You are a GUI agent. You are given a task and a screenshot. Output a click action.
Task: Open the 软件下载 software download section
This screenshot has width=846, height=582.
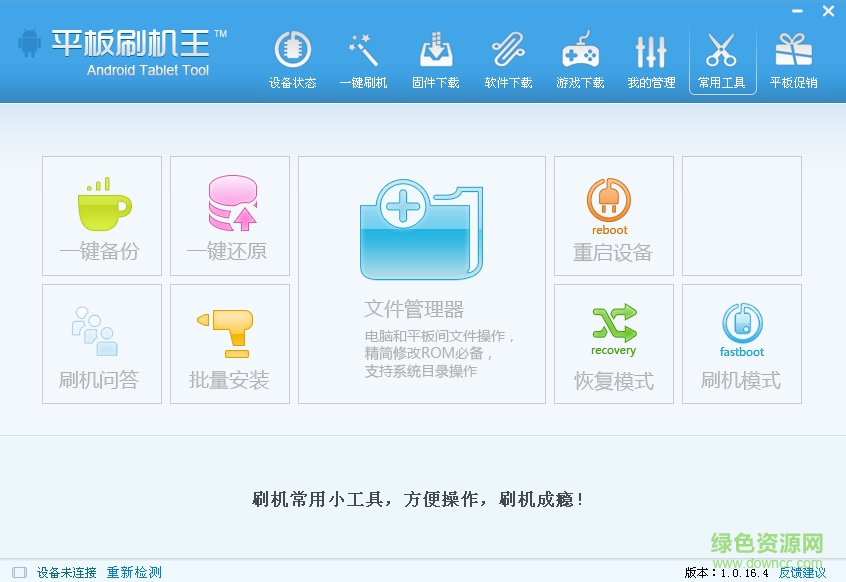(x=507, y=57)
